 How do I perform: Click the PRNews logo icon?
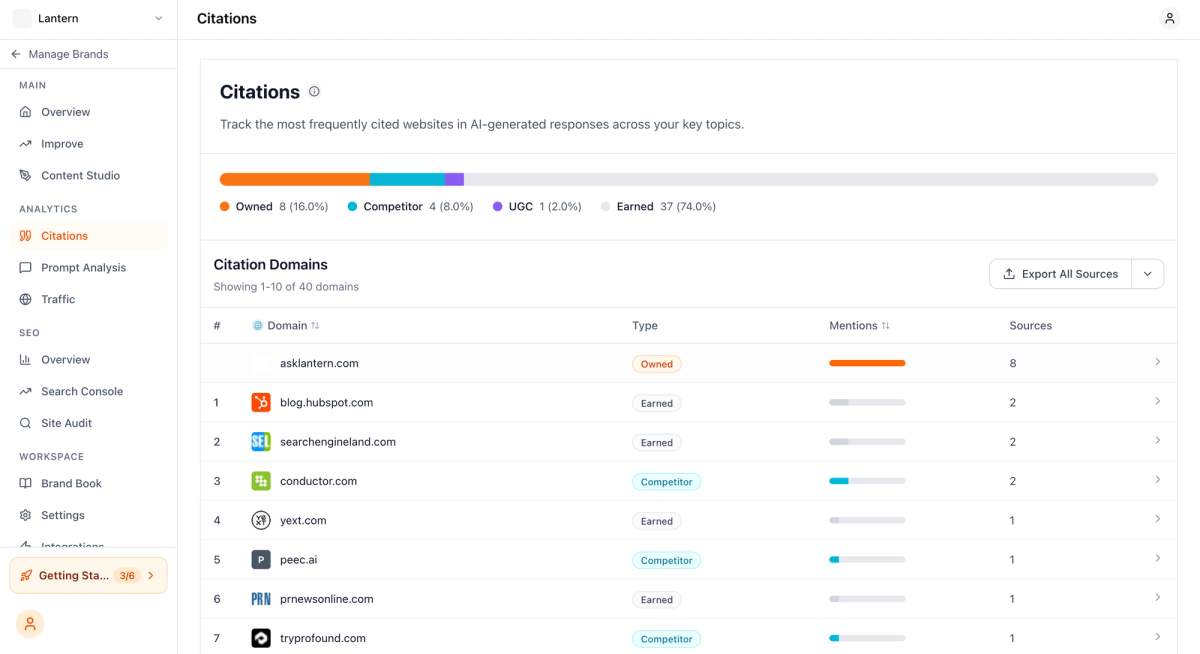261,599
